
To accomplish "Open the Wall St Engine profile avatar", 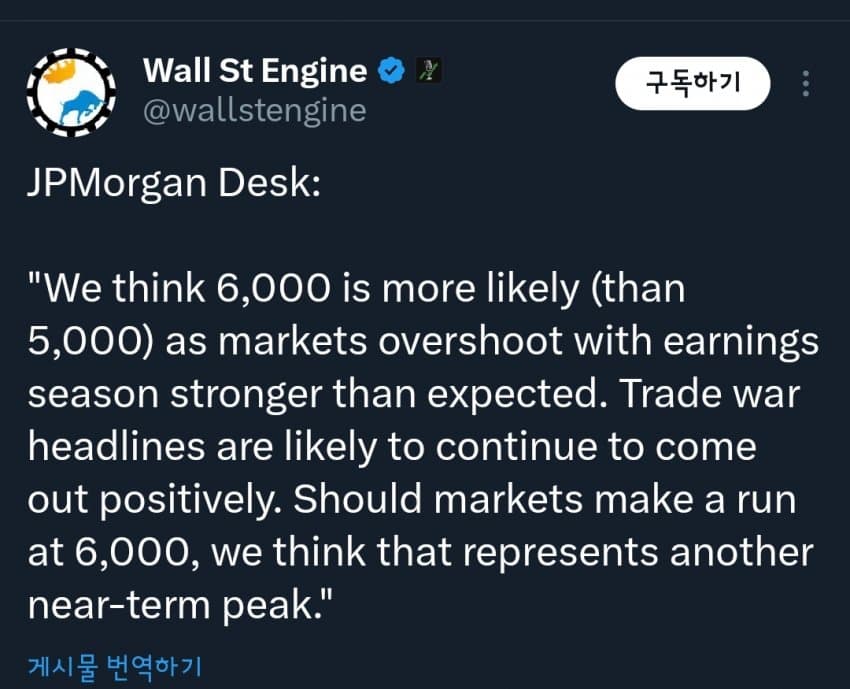I will pos(71,92).
